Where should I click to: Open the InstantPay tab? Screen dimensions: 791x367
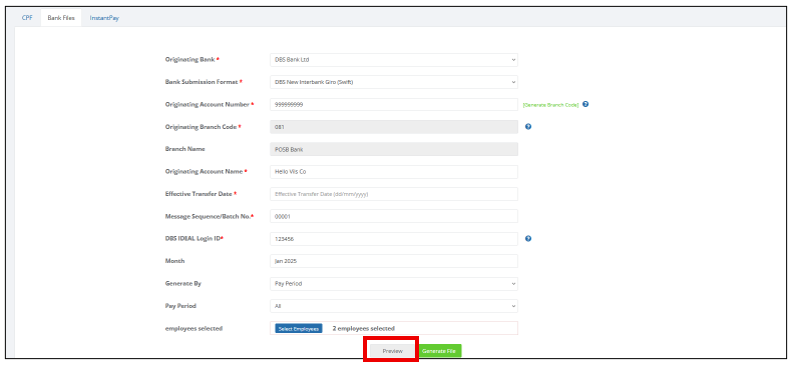coord(104,18)
